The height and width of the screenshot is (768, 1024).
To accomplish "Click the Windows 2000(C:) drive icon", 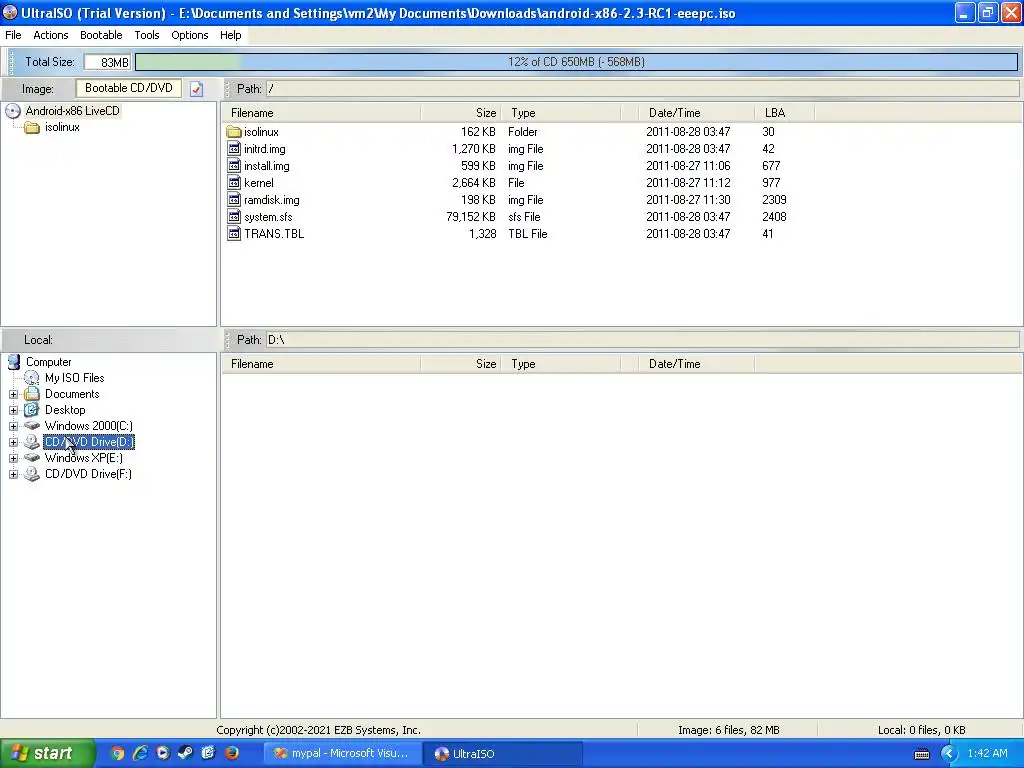I will pyautogui.click(x=31, y=426).
